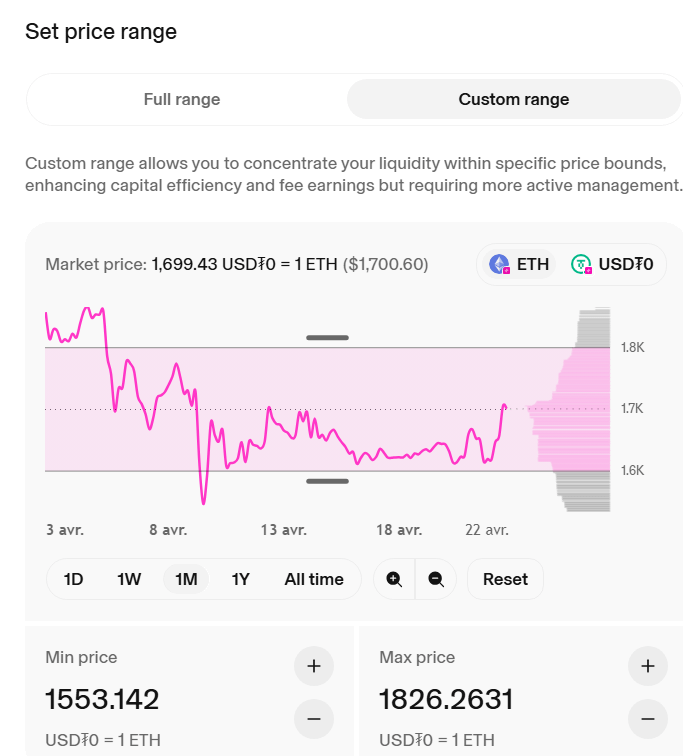Zoom out of the price chart

436,579
